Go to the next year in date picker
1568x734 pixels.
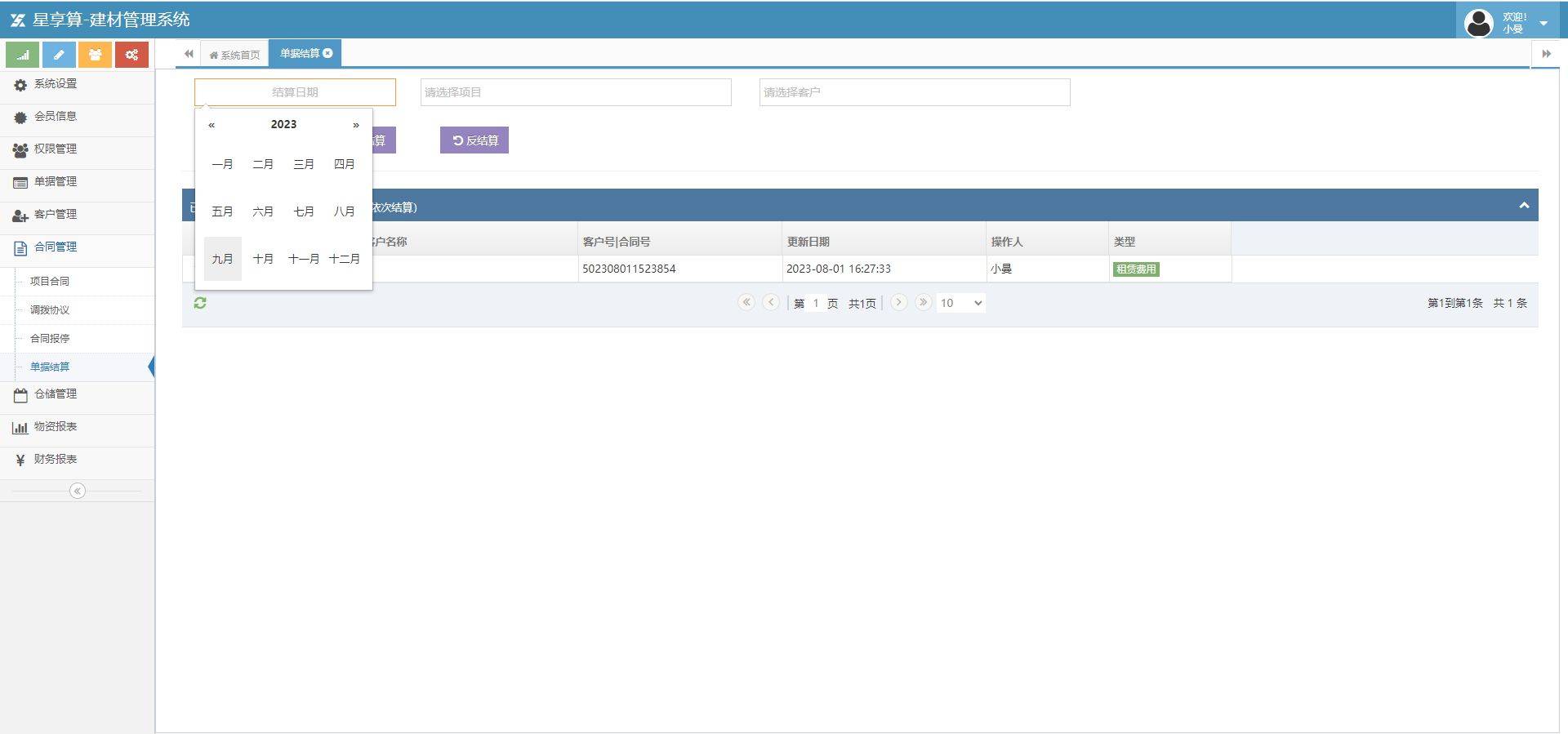pos(355,125)
